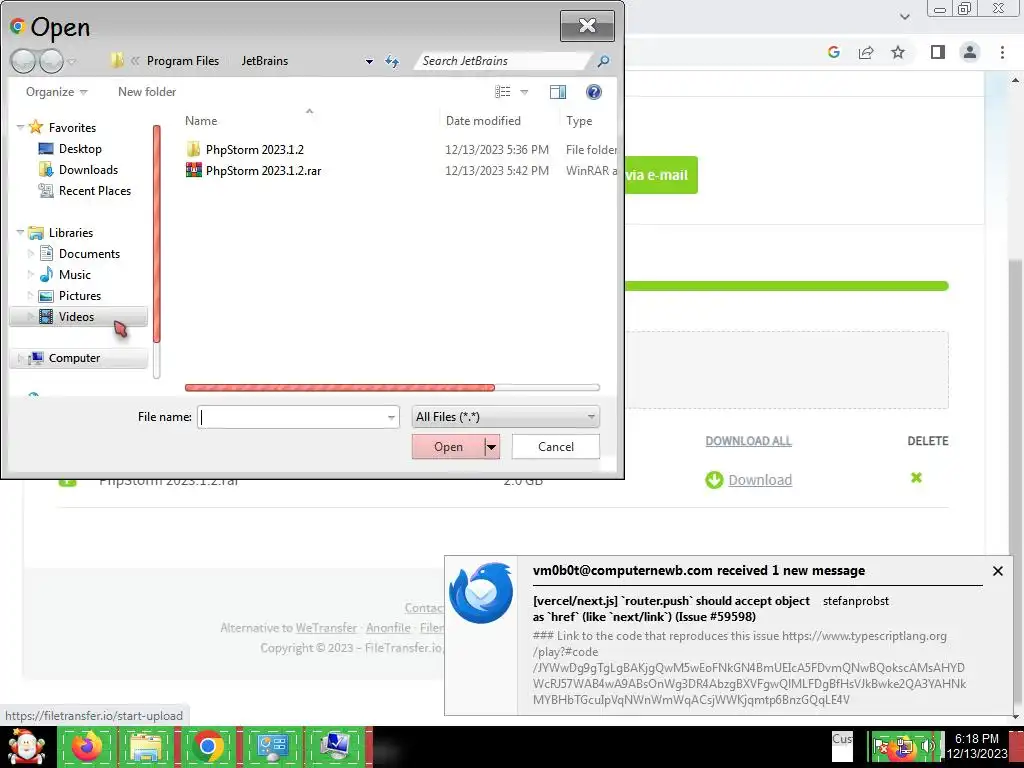Dismiss the Thunderbird notification with the X
The width and height of the screenshot is (1024, 768).
click(997, 571)
